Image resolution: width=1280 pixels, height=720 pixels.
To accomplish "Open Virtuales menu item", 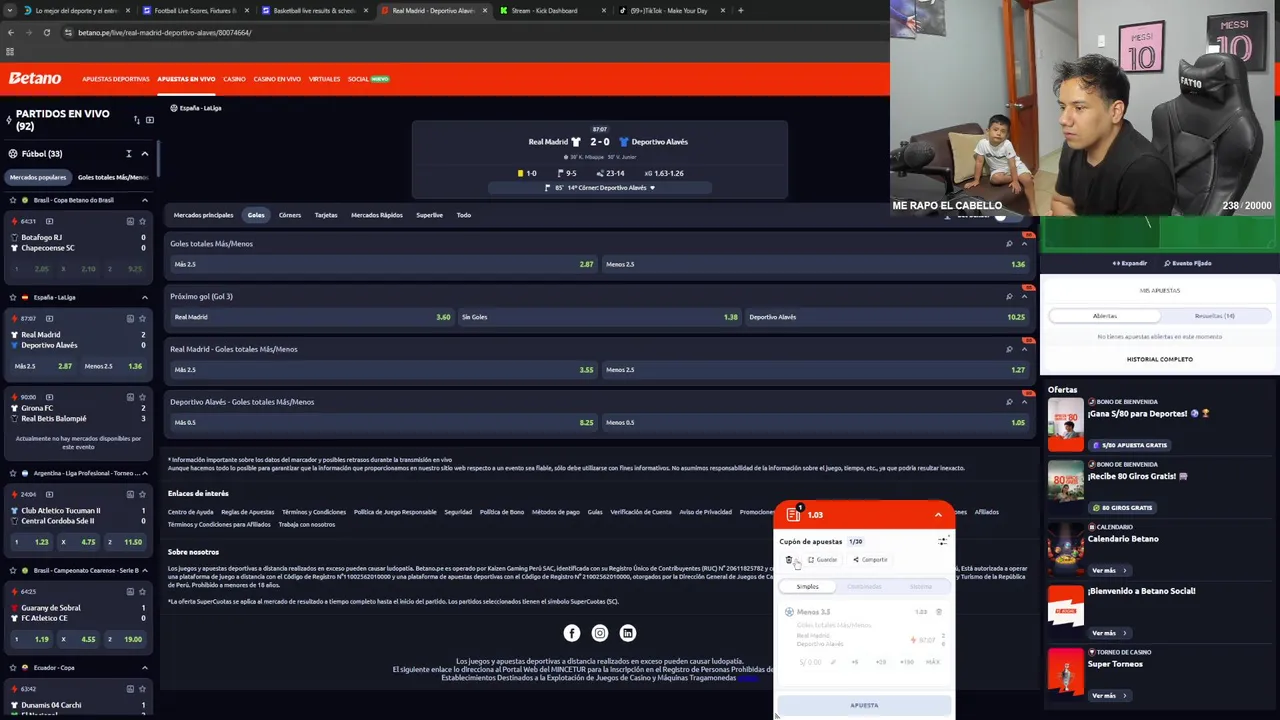I will 324,79.
